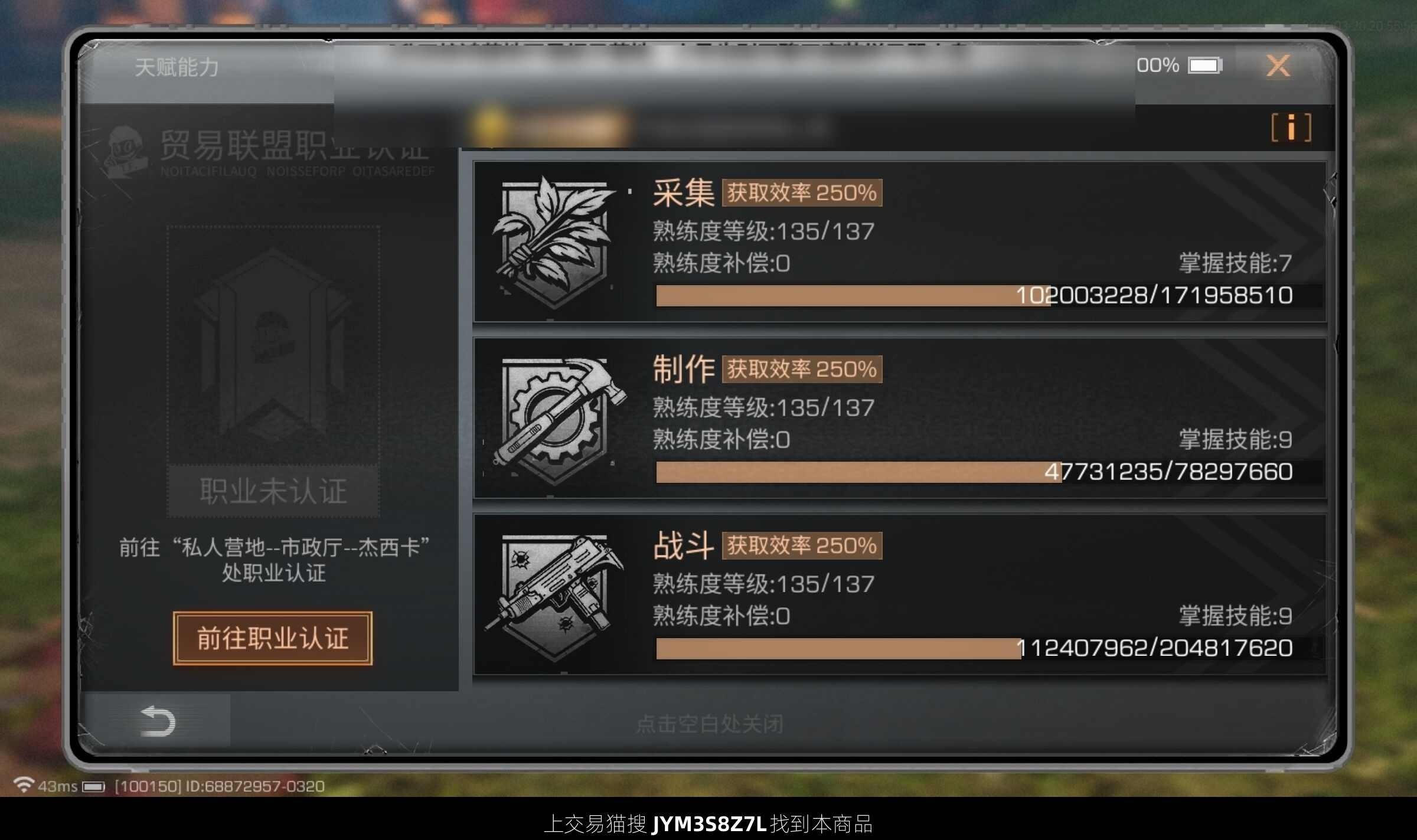Click the Wi-Fi signal icon at bottom left
The height and width of the screenshot is (840, 1417).
point(24,785)
